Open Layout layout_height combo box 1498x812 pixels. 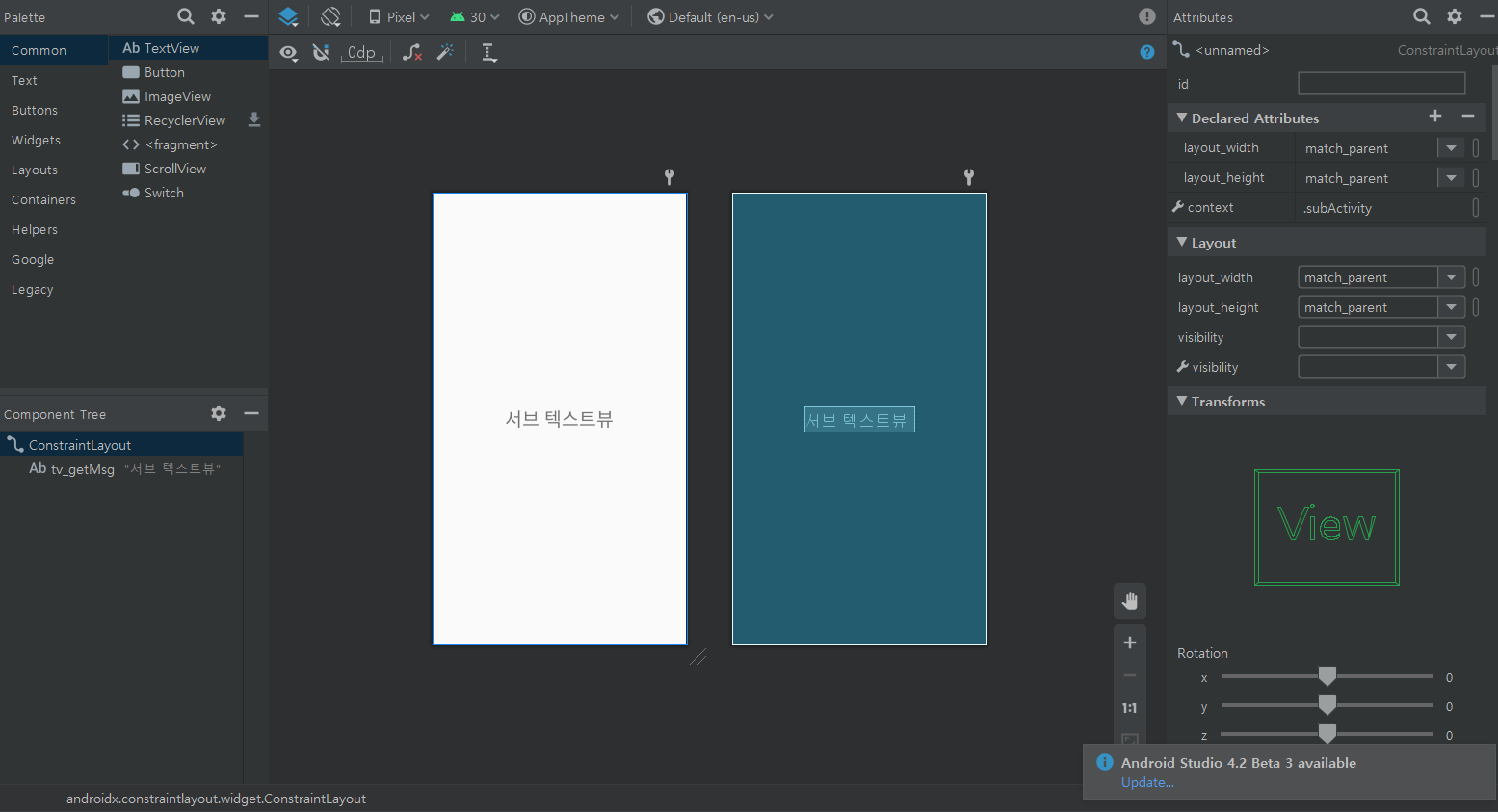[x=1381, y=307]
